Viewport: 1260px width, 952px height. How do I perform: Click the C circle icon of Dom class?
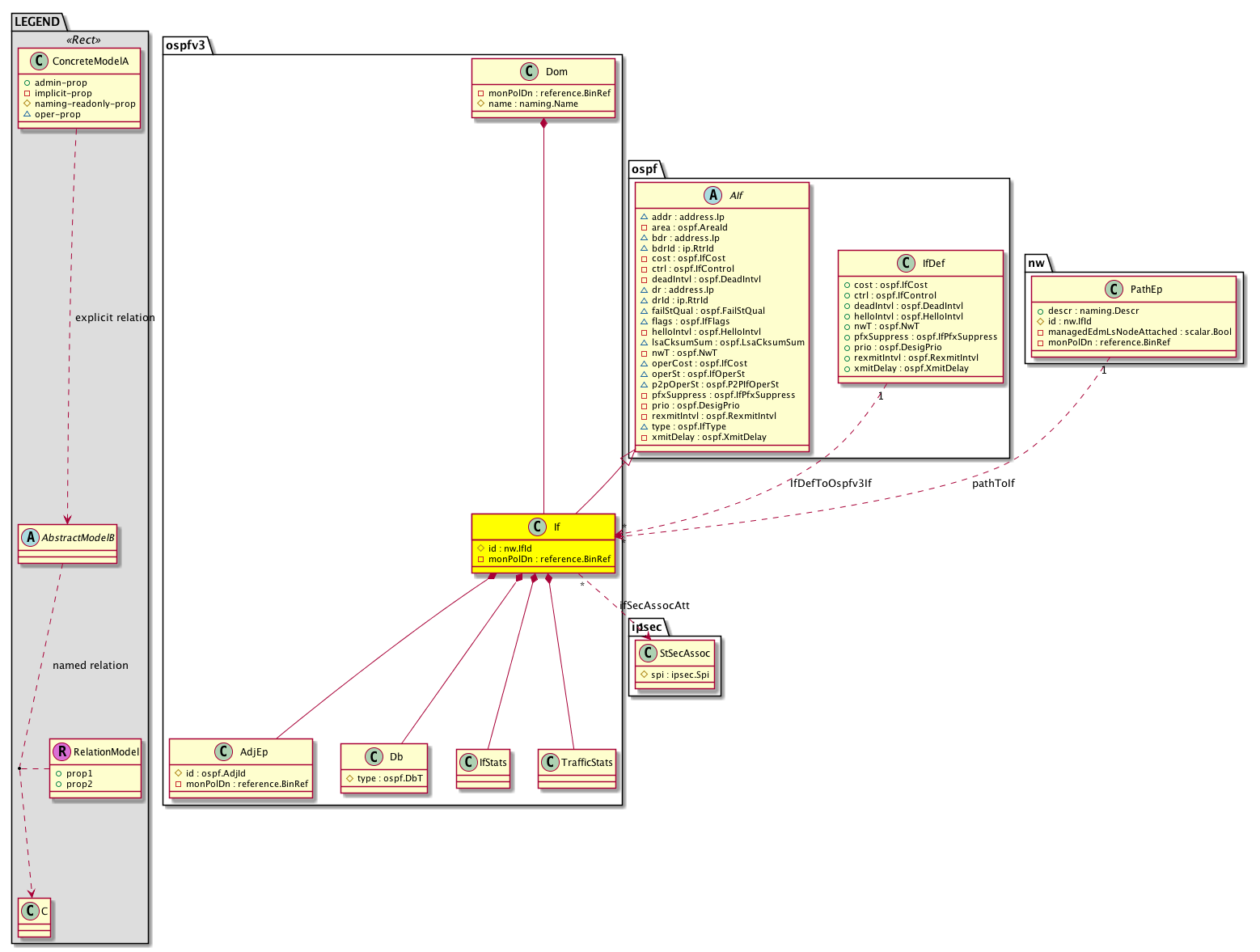(x=530, y=72)
